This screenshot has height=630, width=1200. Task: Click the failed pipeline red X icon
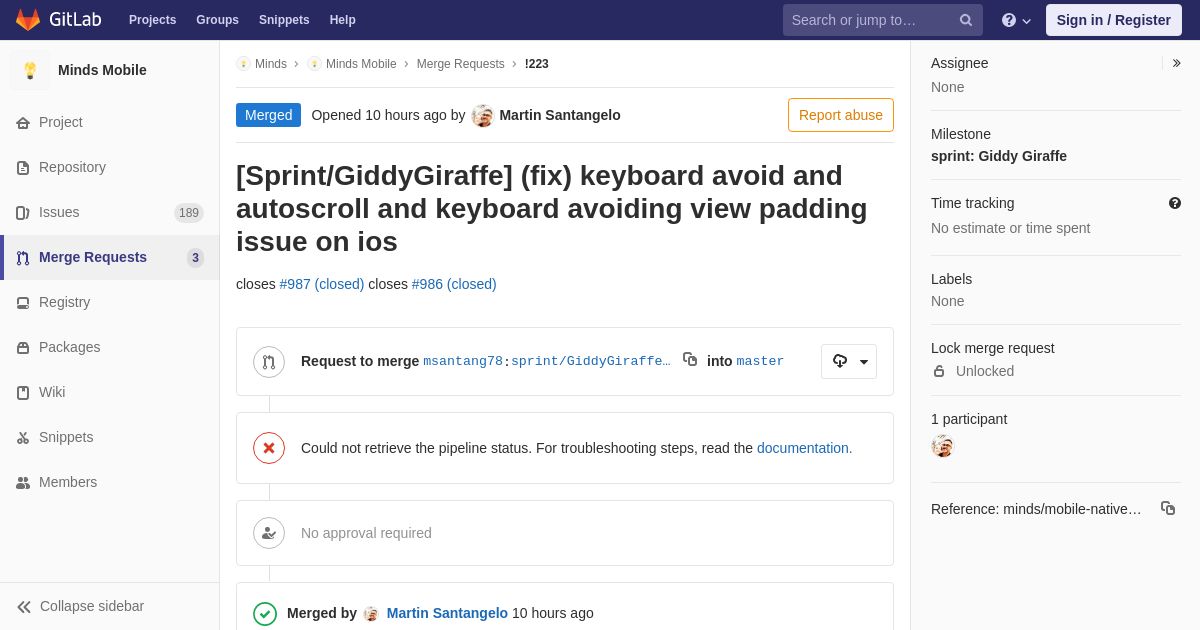click(269, 448)
